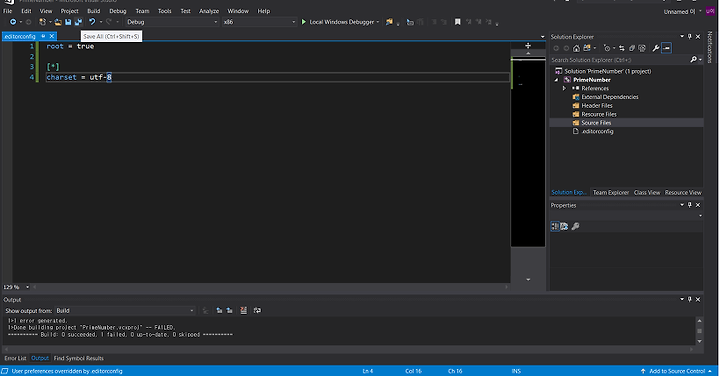Switch to the Team Explorer tab
Viewport: 720px width, 376px height.
pyautogui.click(x=610, y=192)
